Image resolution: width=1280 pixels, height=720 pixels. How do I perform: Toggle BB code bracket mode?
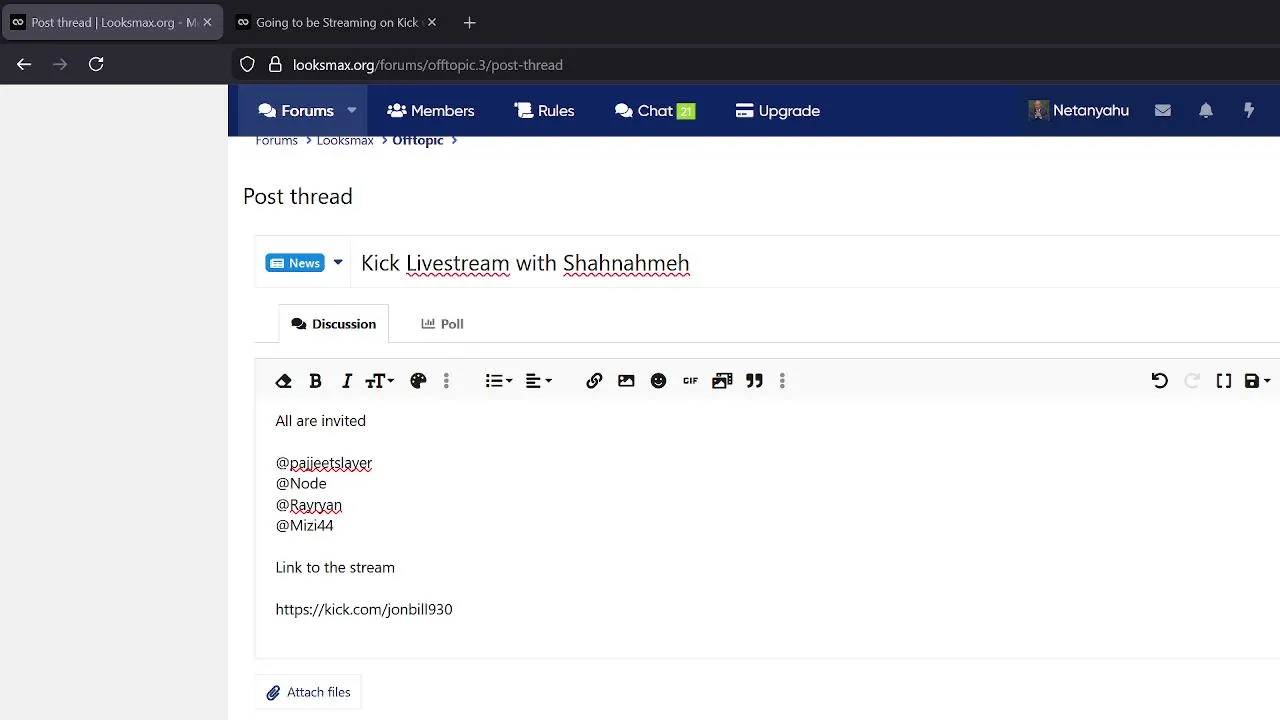[1223, 381]
